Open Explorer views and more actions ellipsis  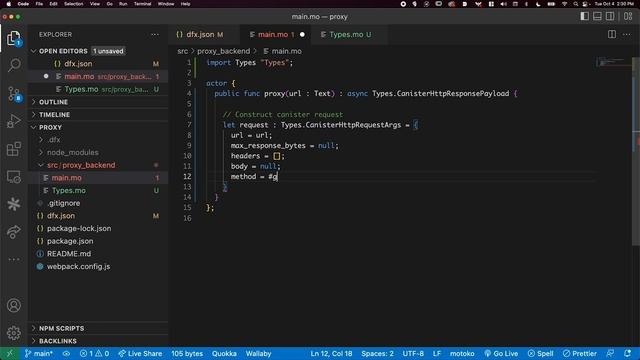(x=155, y=35)
